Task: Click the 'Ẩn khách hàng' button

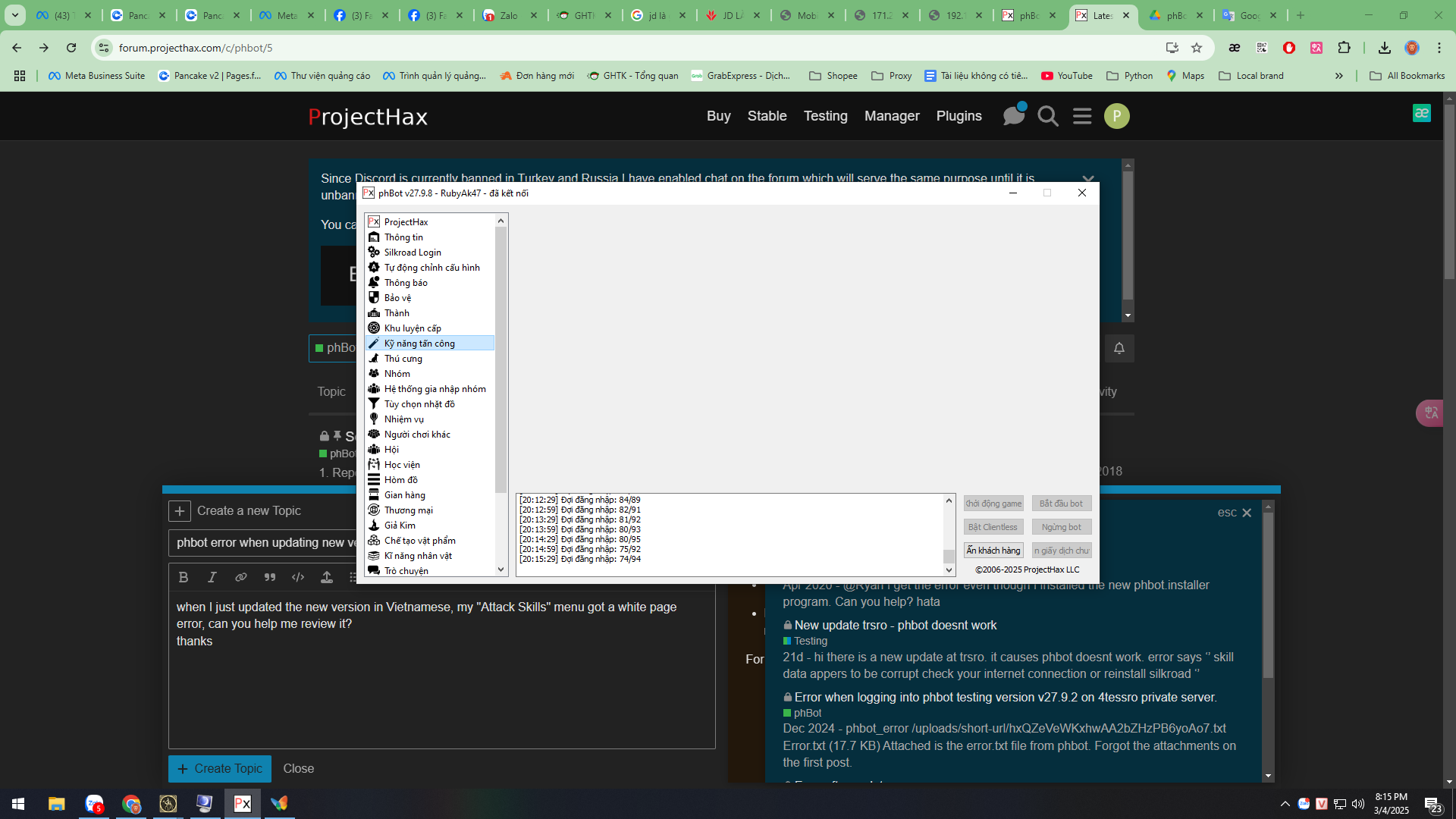Action: click(x=993, y=551)
